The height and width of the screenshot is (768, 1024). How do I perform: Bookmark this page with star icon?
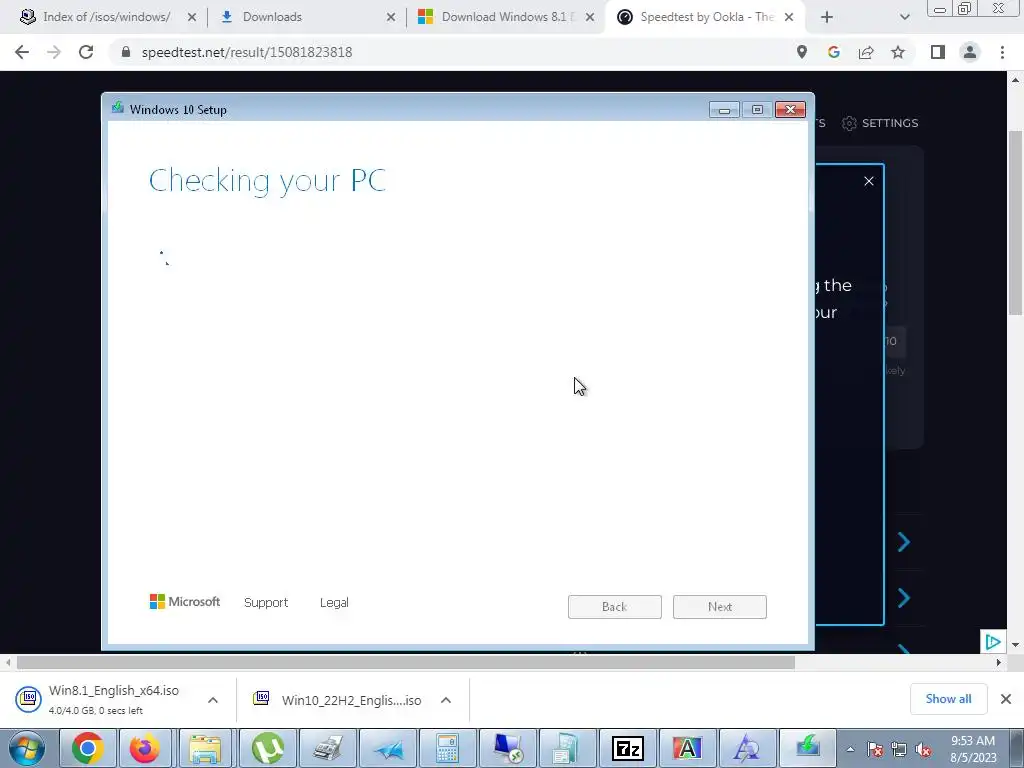[898, 52]
